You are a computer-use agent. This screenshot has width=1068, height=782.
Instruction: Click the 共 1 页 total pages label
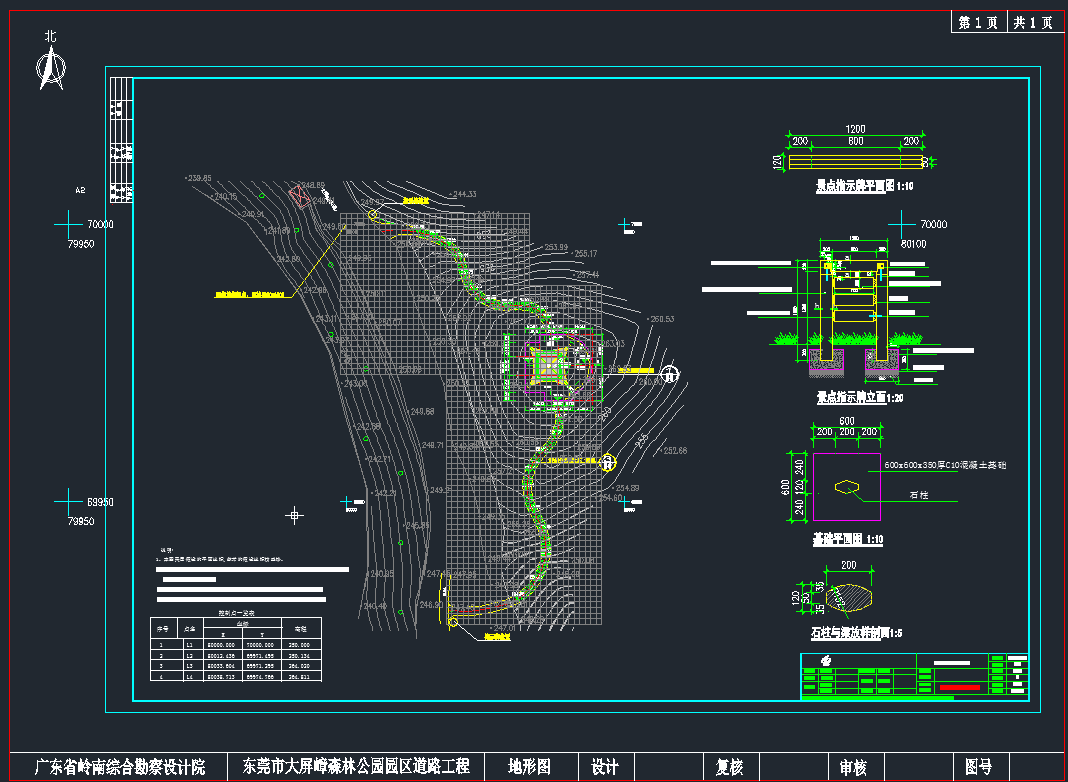click(x=1032, y=23)
